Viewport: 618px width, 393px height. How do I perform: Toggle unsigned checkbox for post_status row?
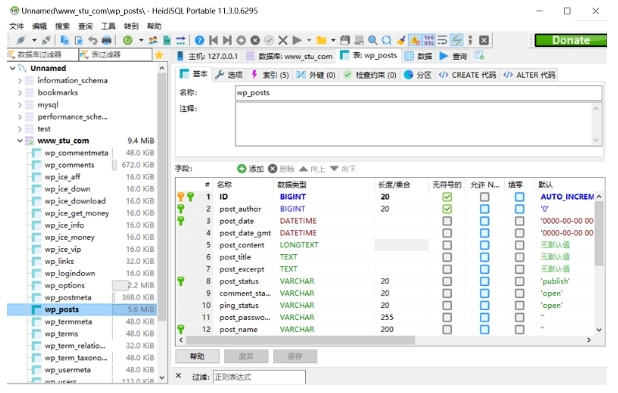tap(447, 281)
